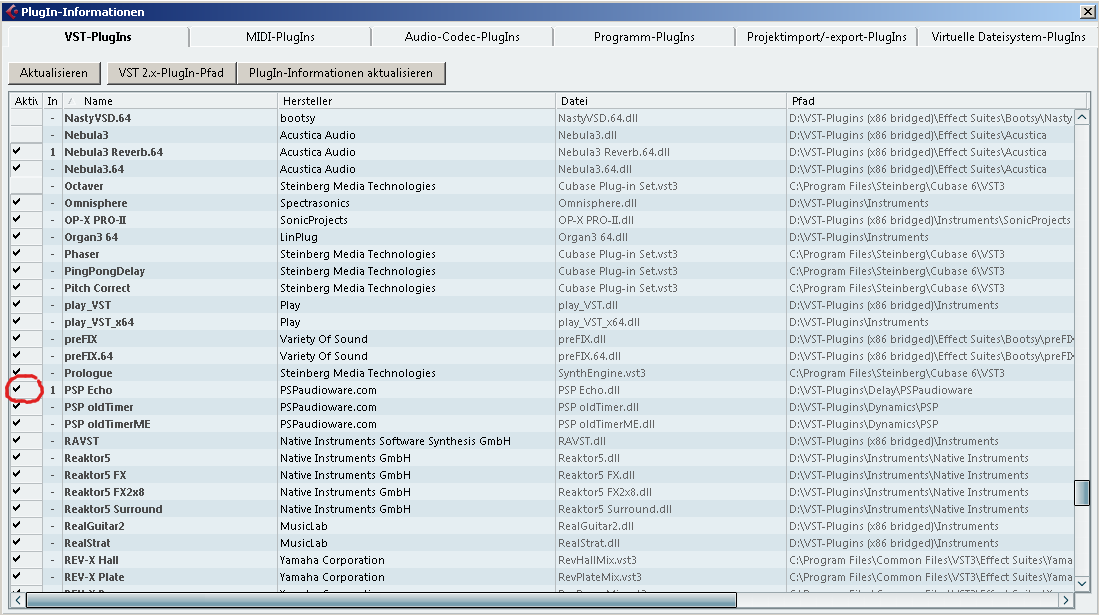Select the RAVST plugin name

81,441
